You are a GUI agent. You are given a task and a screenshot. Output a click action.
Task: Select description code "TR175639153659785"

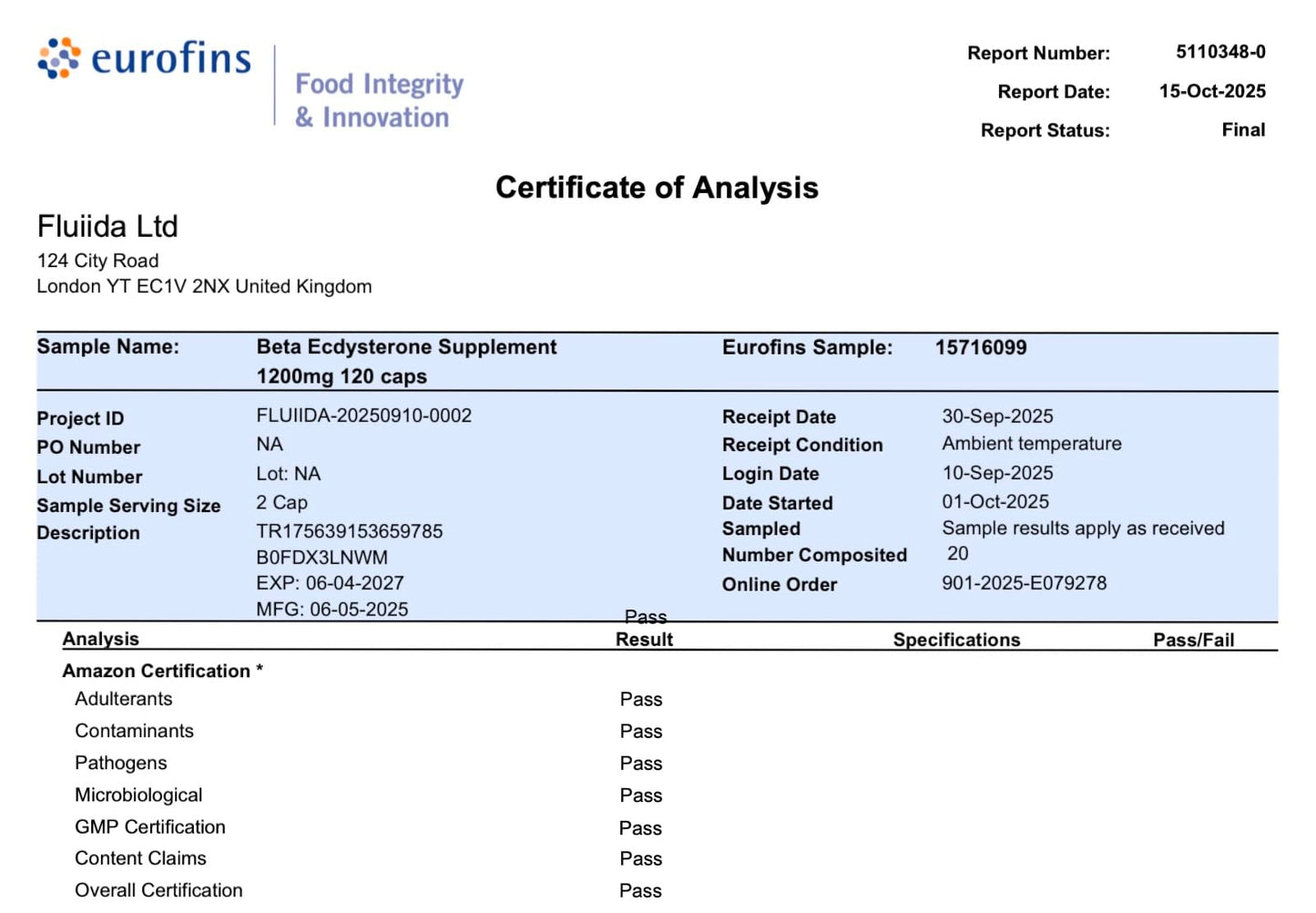(x=349, y=531)
